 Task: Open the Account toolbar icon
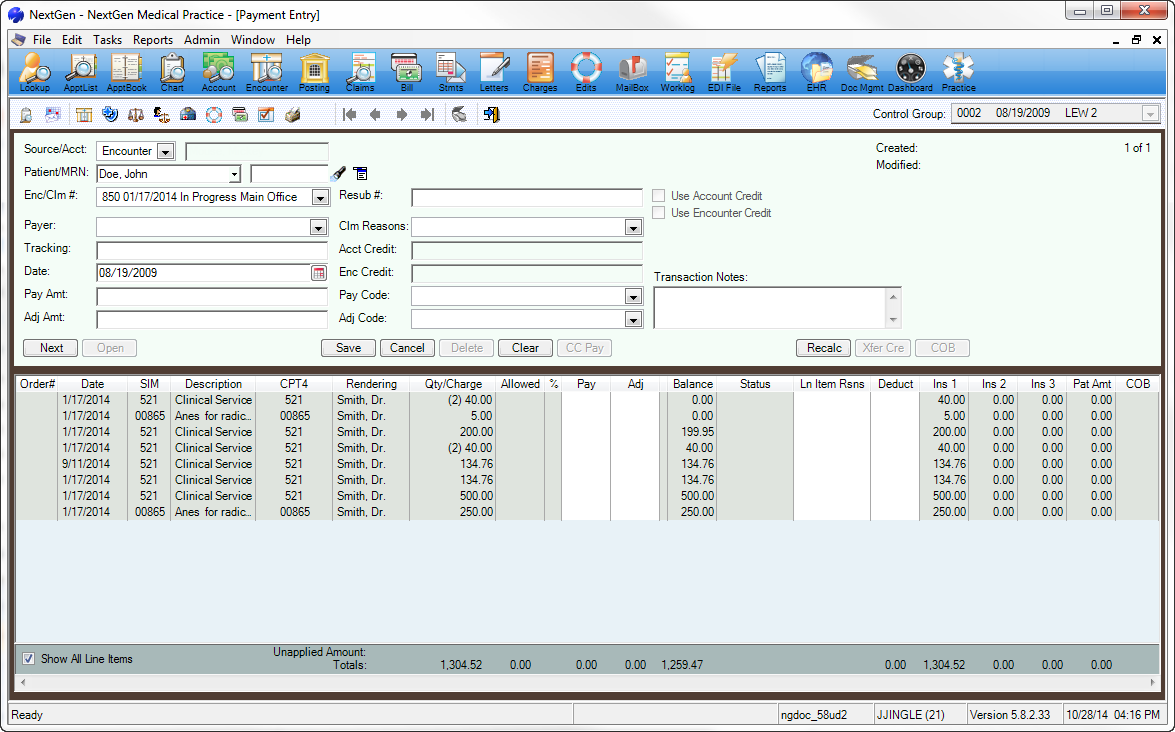tap(219, 73)
